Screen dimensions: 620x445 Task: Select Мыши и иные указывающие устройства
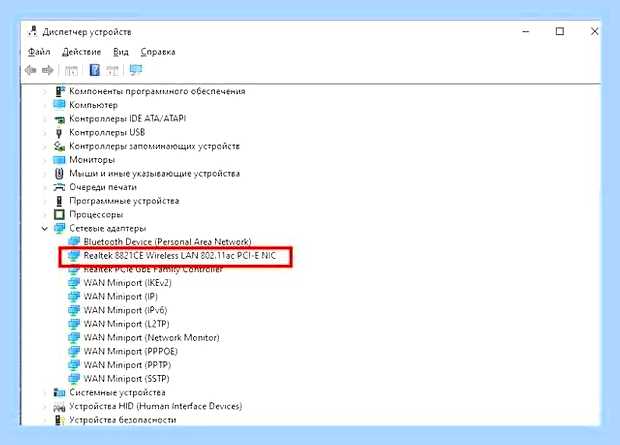click(154, 173)
